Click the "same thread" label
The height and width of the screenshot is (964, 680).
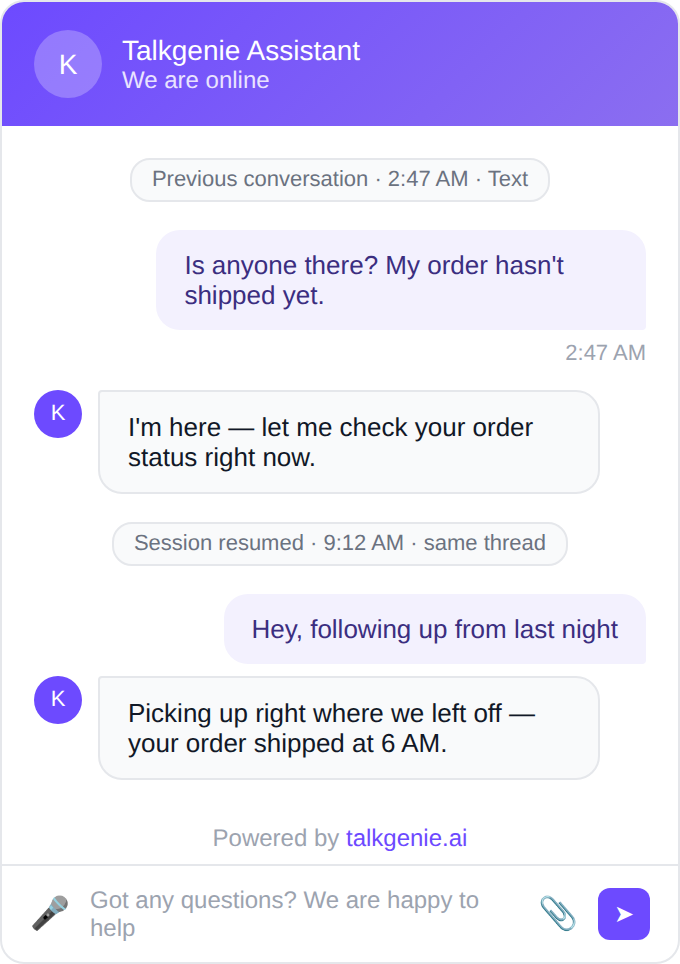484,543
